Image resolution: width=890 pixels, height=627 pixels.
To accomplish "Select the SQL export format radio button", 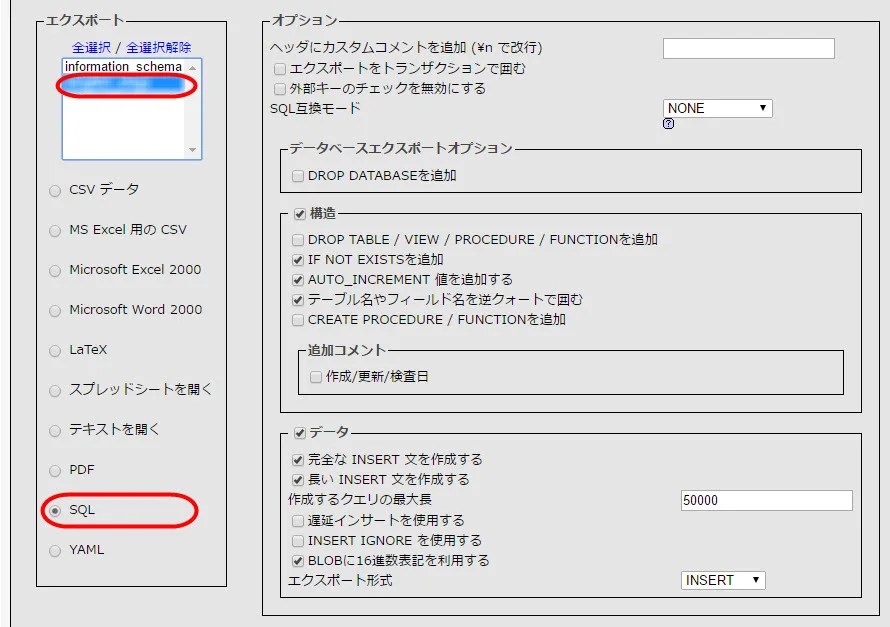I will (54, 510).
